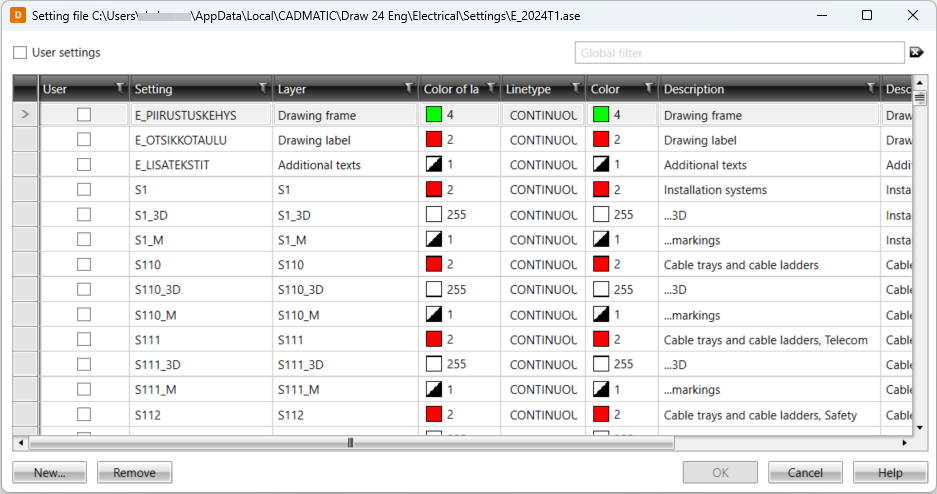Click the filter icon in Color column header

pyautogui.click(x=649, y=88)
